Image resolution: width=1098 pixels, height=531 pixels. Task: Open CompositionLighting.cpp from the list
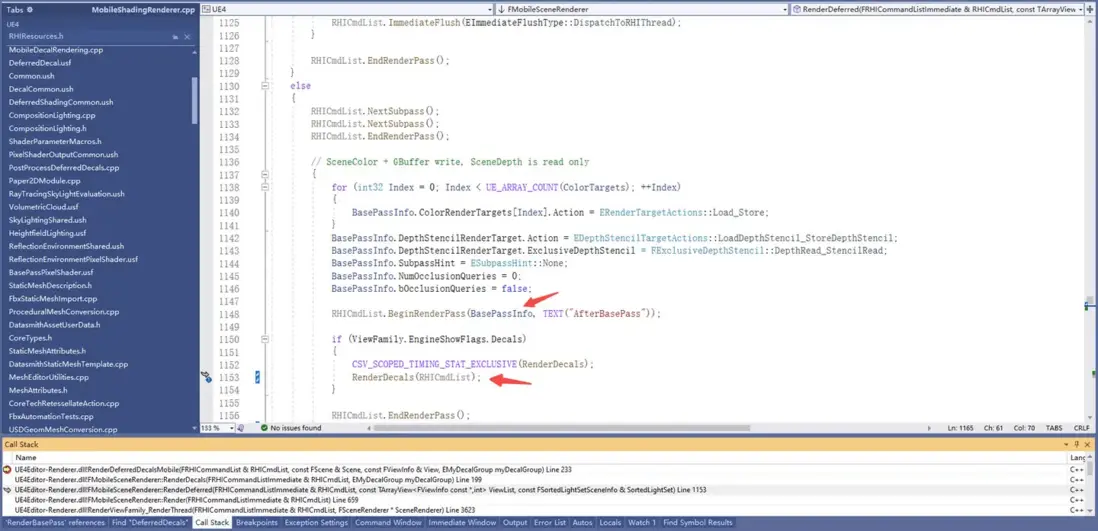(52, 115)
